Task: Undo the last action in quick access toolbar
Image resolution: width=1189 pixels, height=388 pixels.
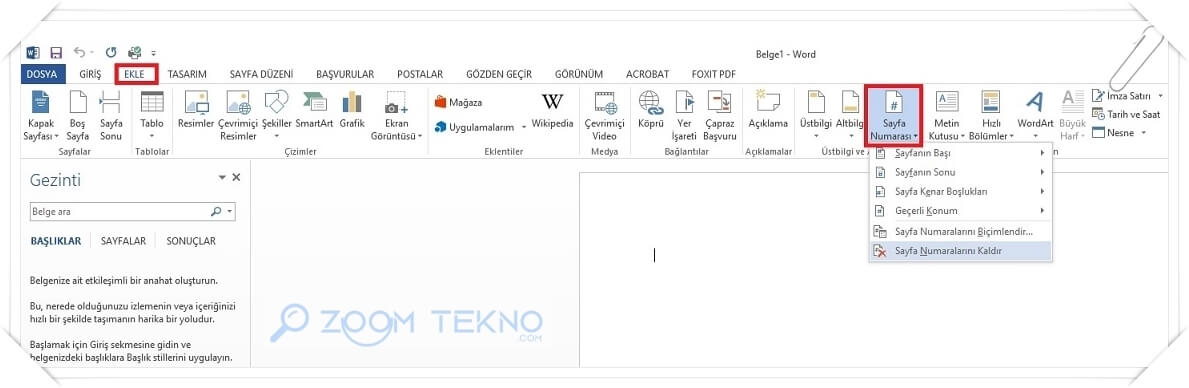Action: click(x=79, y=52)
